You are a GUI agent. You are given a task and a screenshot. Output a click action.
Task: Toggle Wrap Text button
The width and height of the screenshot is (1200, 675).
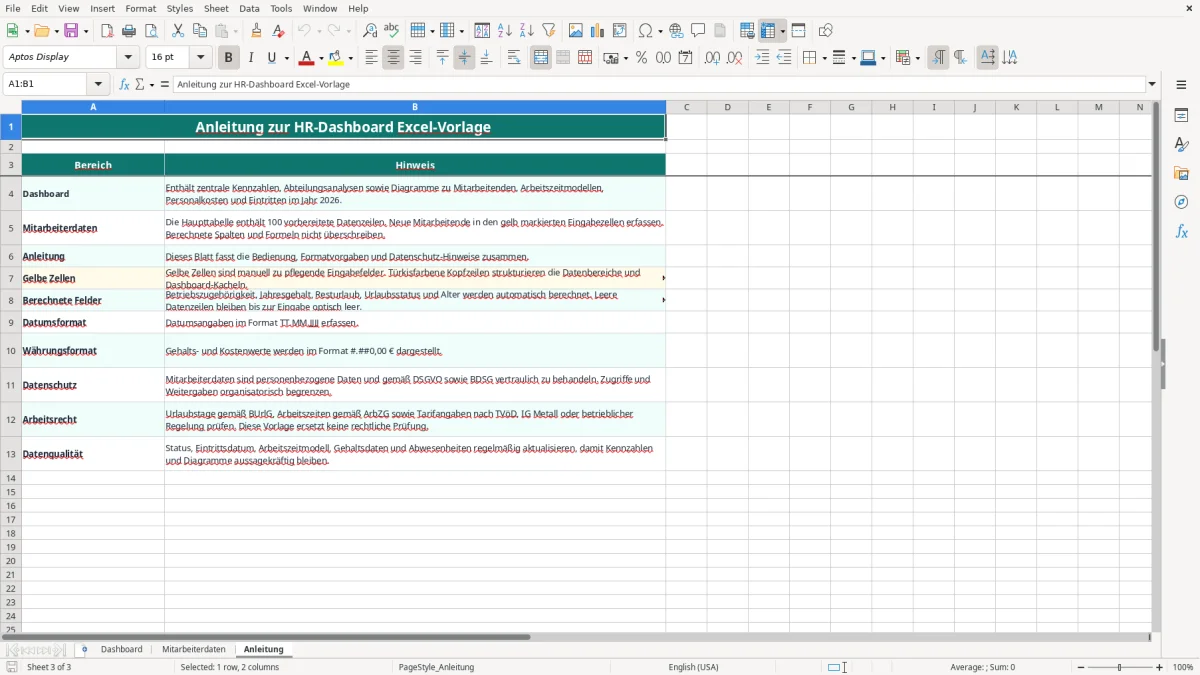(514, 58)
